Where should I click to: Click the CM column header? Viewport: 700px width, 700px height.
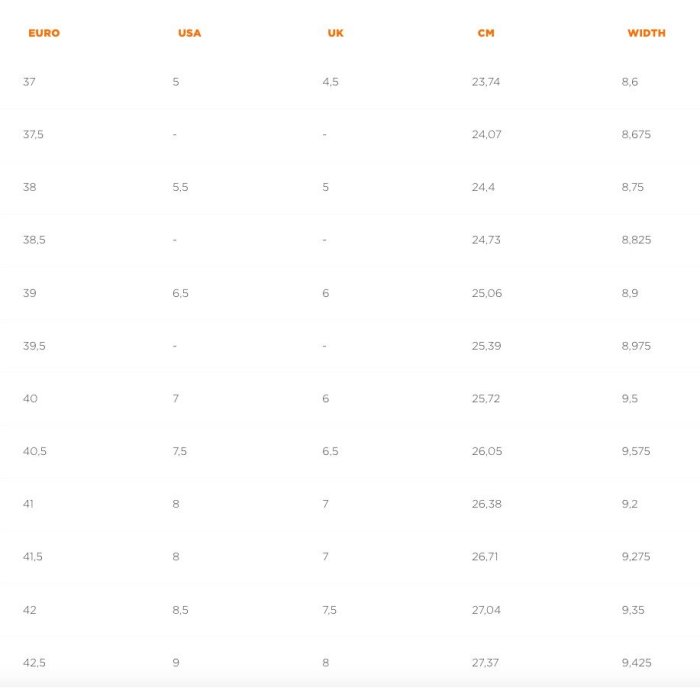(486, 33)
